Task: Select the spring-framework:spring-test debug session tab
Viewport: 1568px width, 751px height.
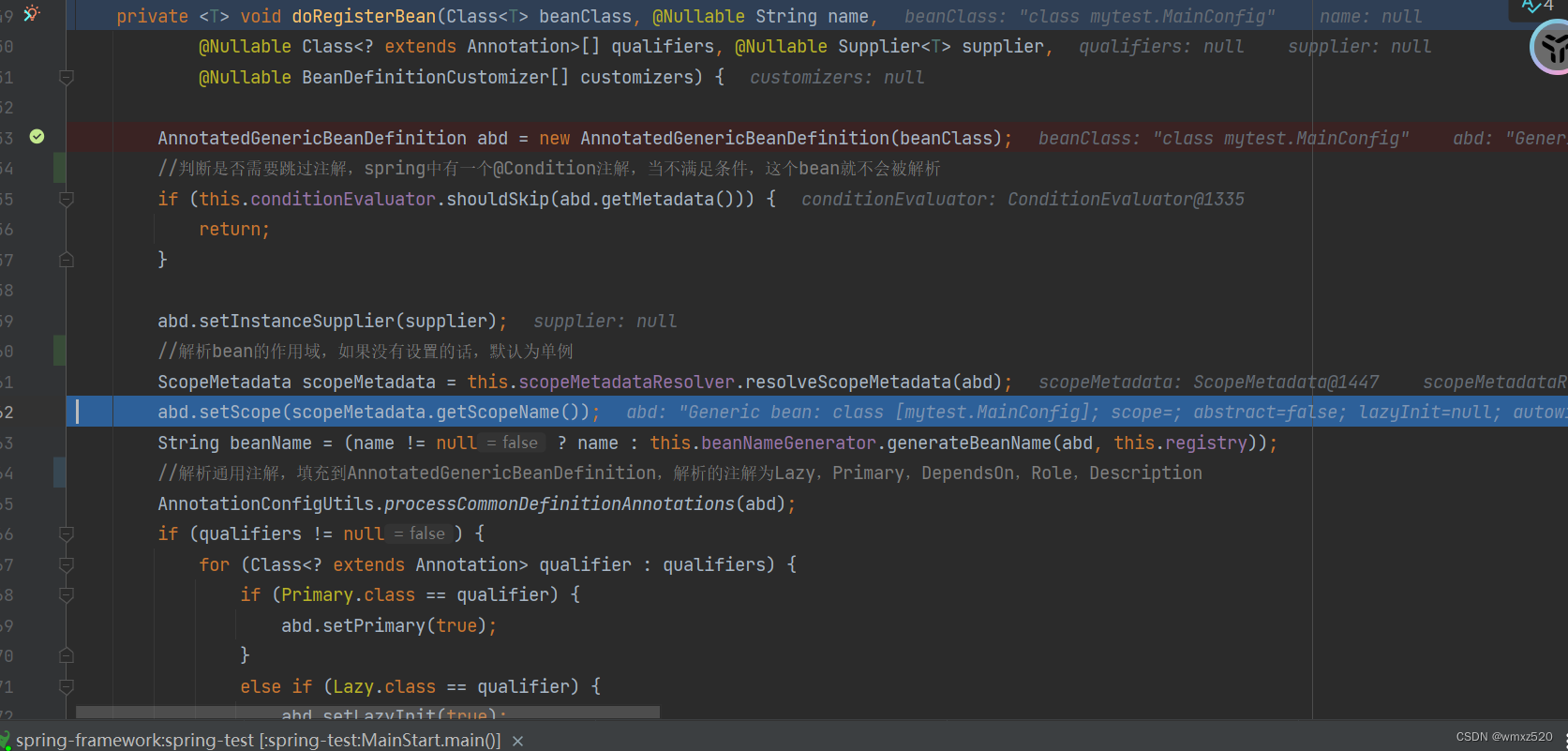Action: click(258, 740)
